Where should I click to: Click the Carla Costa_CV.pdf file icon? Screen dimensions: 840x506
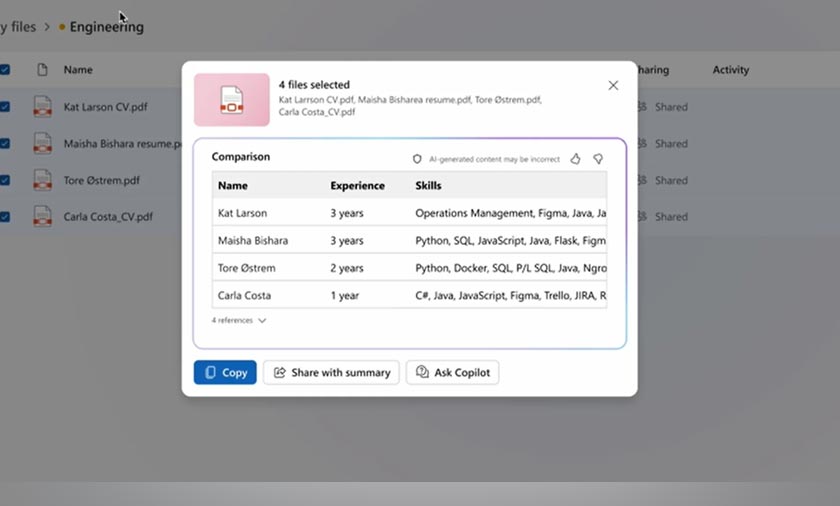coord(42,216)
